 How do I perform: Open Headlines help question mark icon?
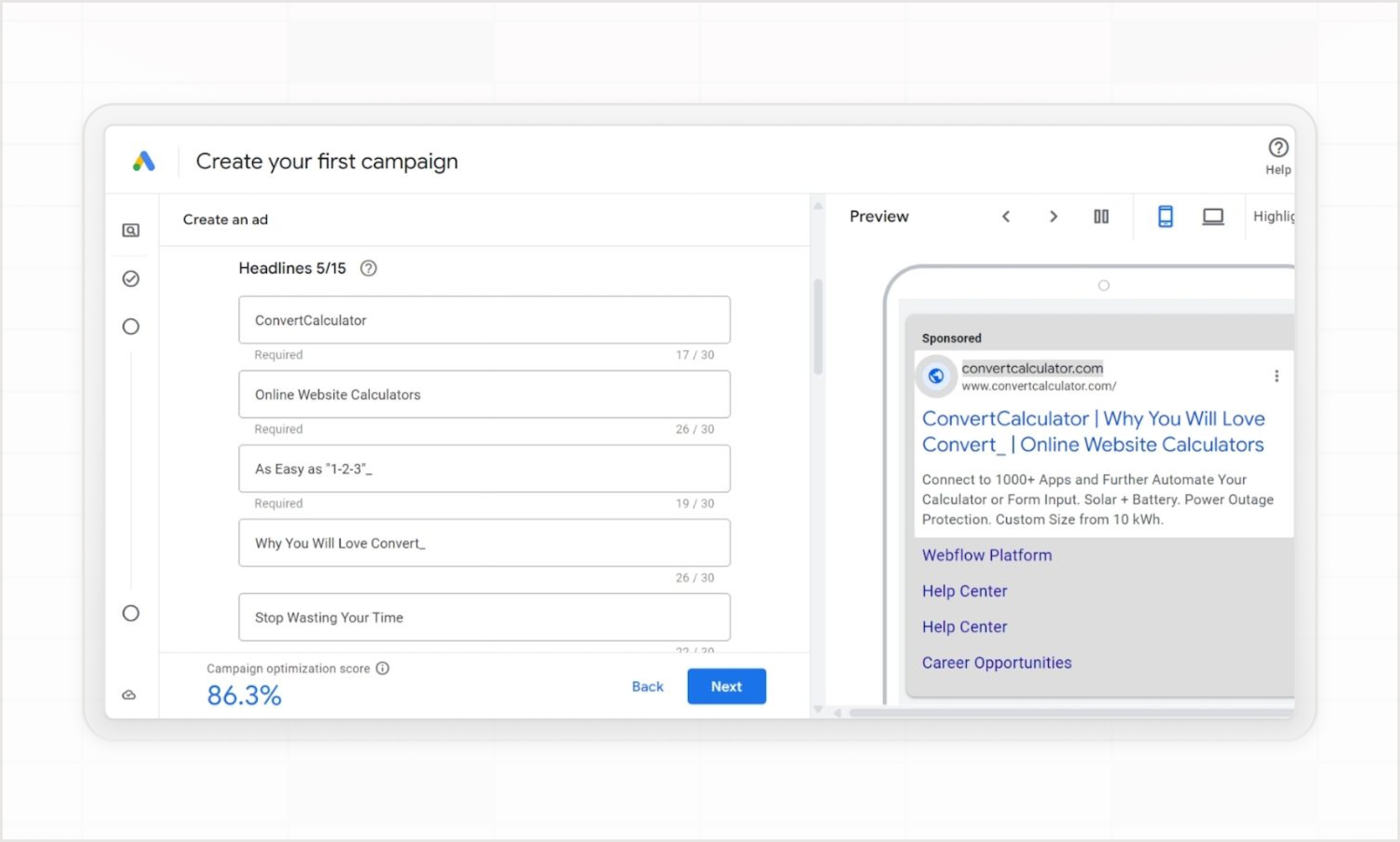[368, 268]
